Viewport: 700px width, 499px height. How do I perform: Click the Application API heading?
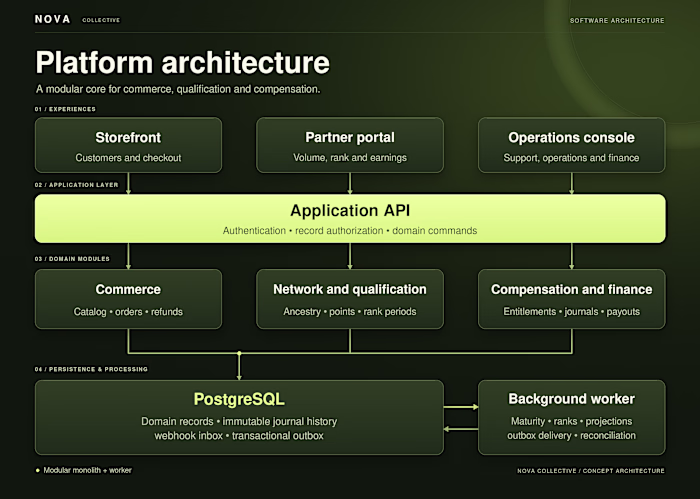(350, 210)
